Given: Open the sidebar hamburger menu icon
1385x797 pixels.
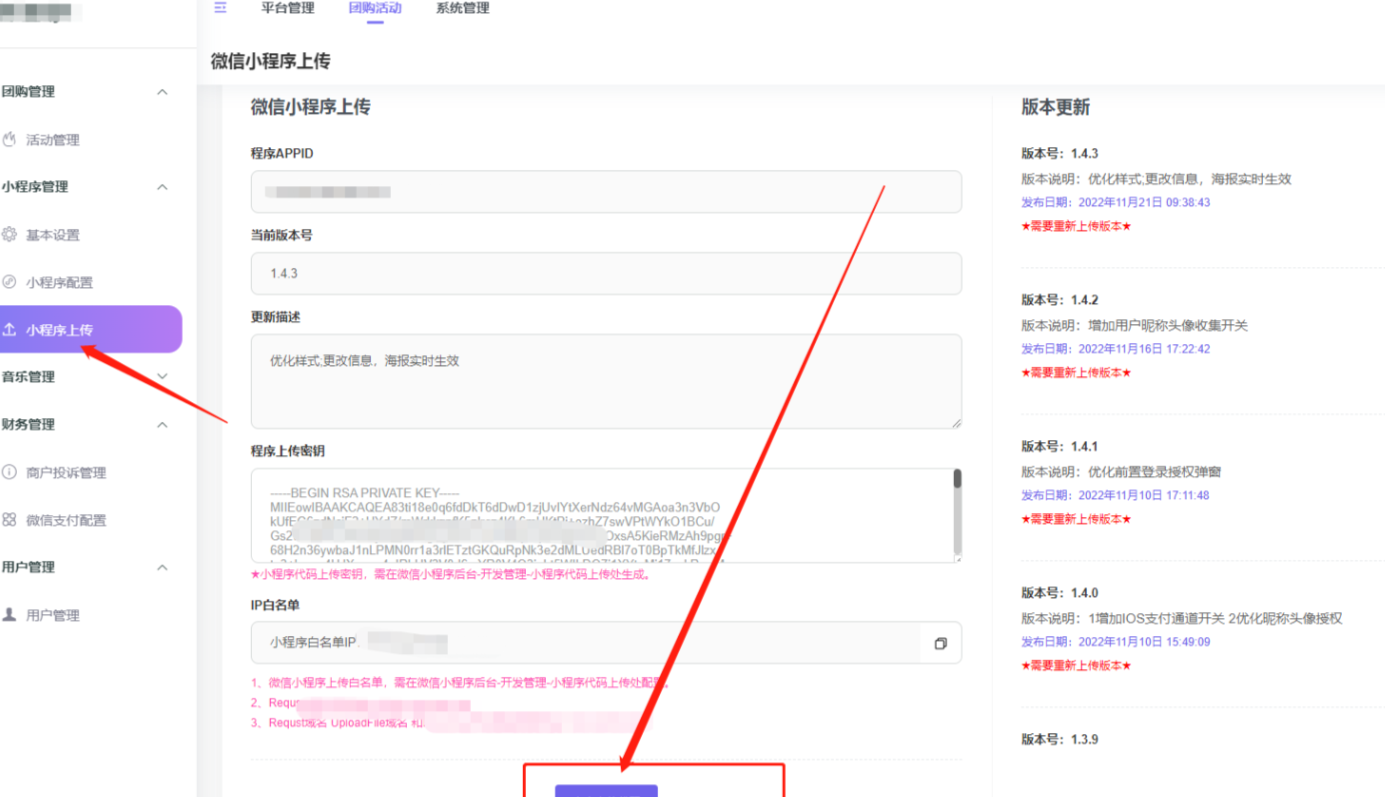Looking at the screenshot, I should pos(220,7).
